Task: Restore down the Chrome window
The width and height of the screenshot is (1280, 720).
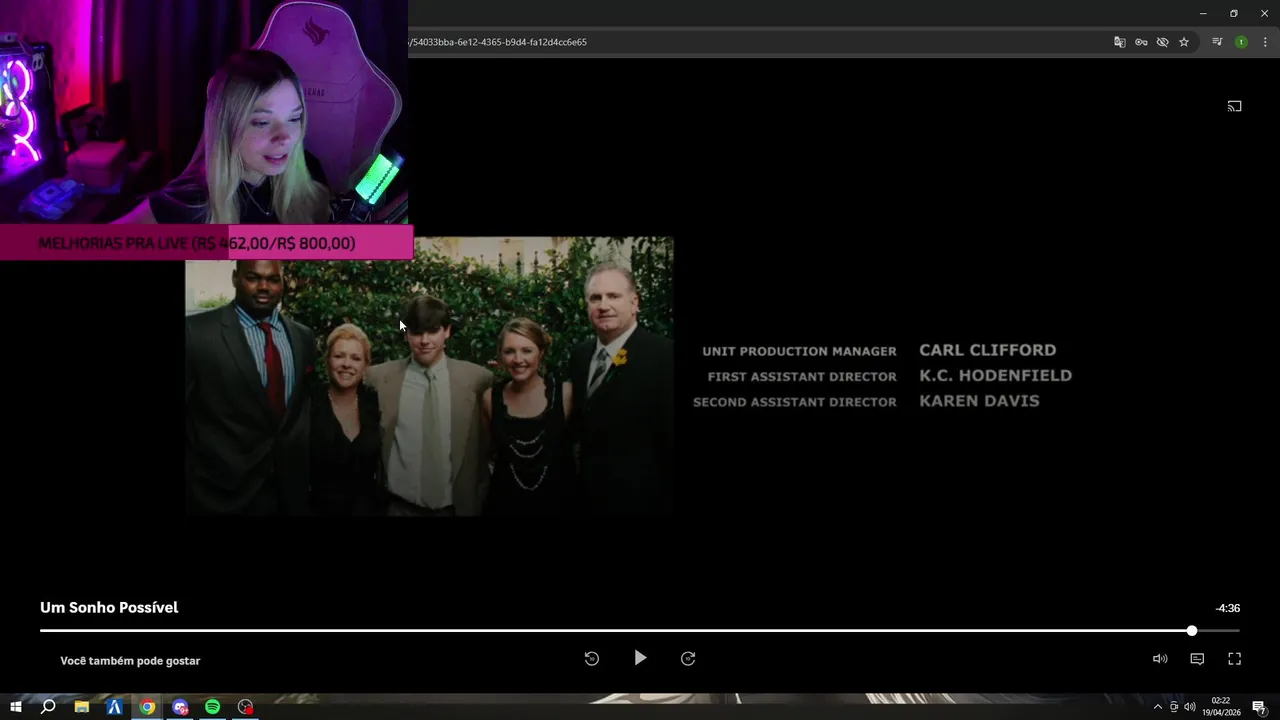Action: click(x=1234, y=13)
